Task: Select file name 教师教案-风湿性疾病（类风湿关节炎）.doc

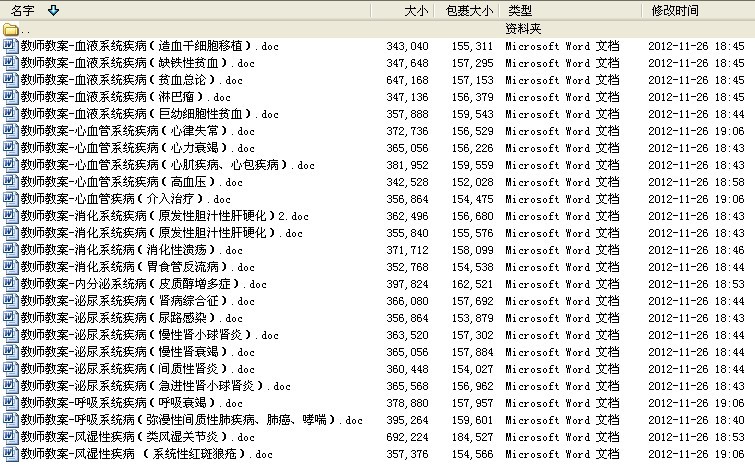Action: point(137,436)
